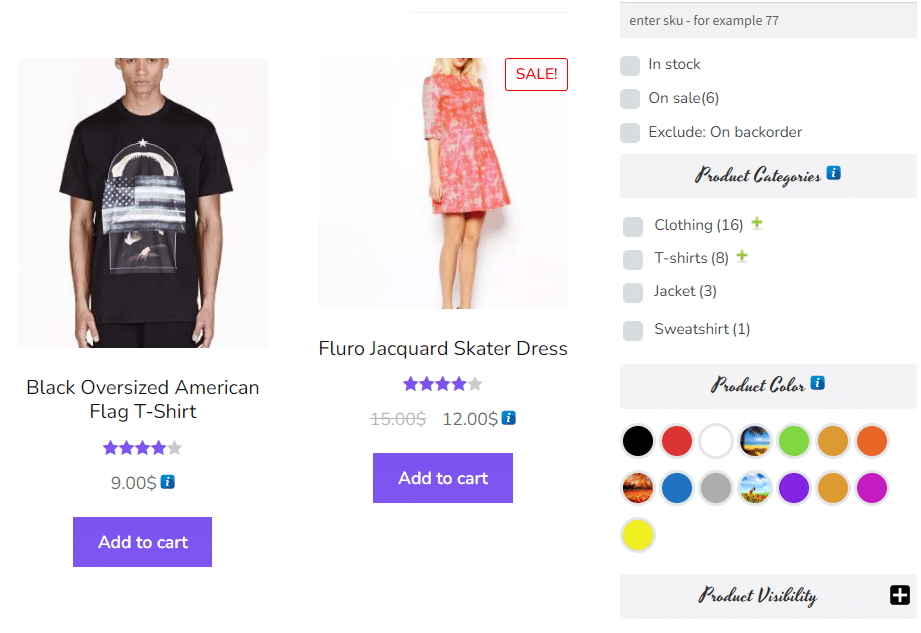Tick the Exclude: On backorder checkbox

(x=630, y=132)
